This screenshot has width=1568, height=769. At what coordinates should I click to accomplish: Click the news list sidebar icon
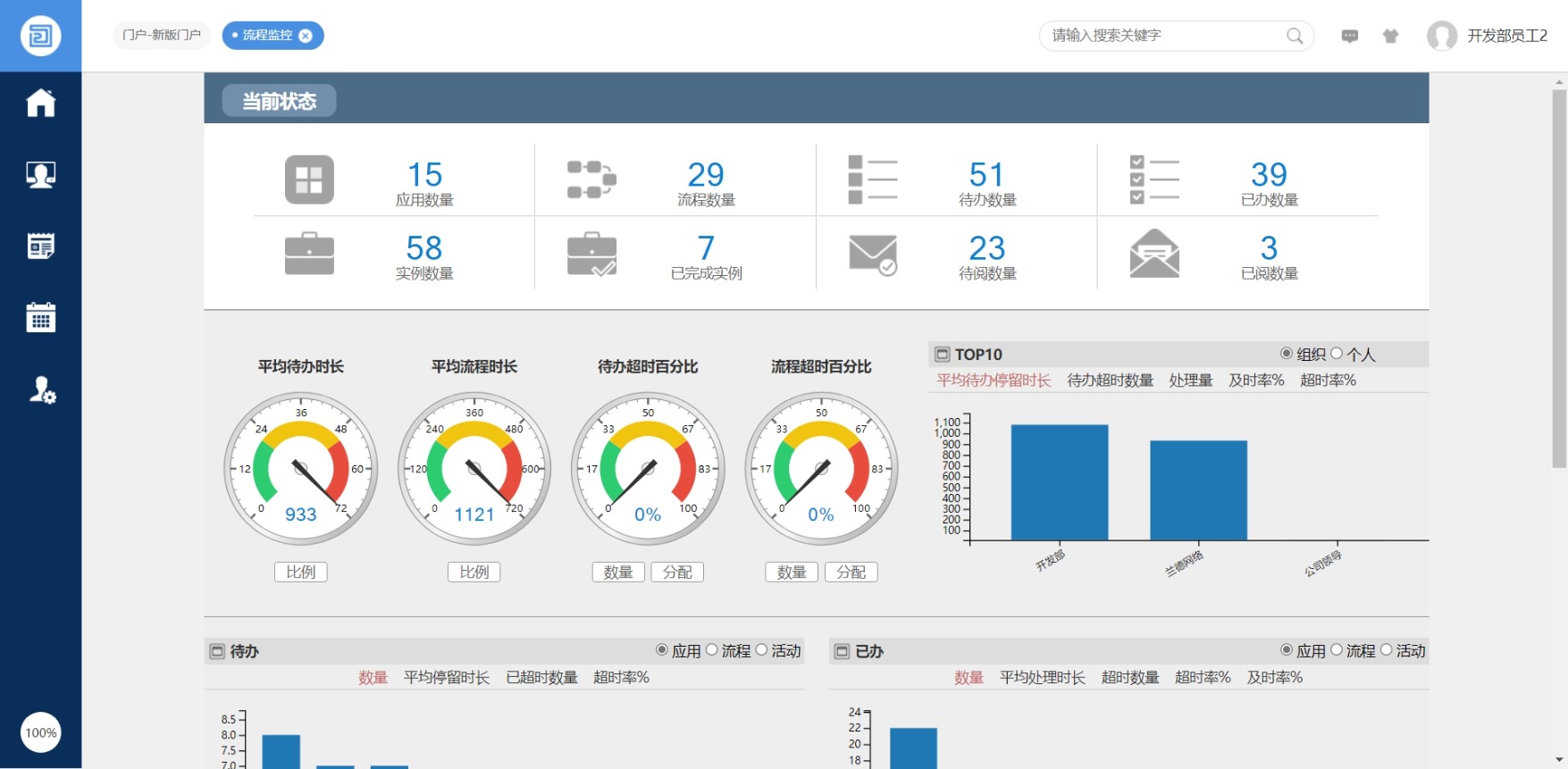[40, 246]
